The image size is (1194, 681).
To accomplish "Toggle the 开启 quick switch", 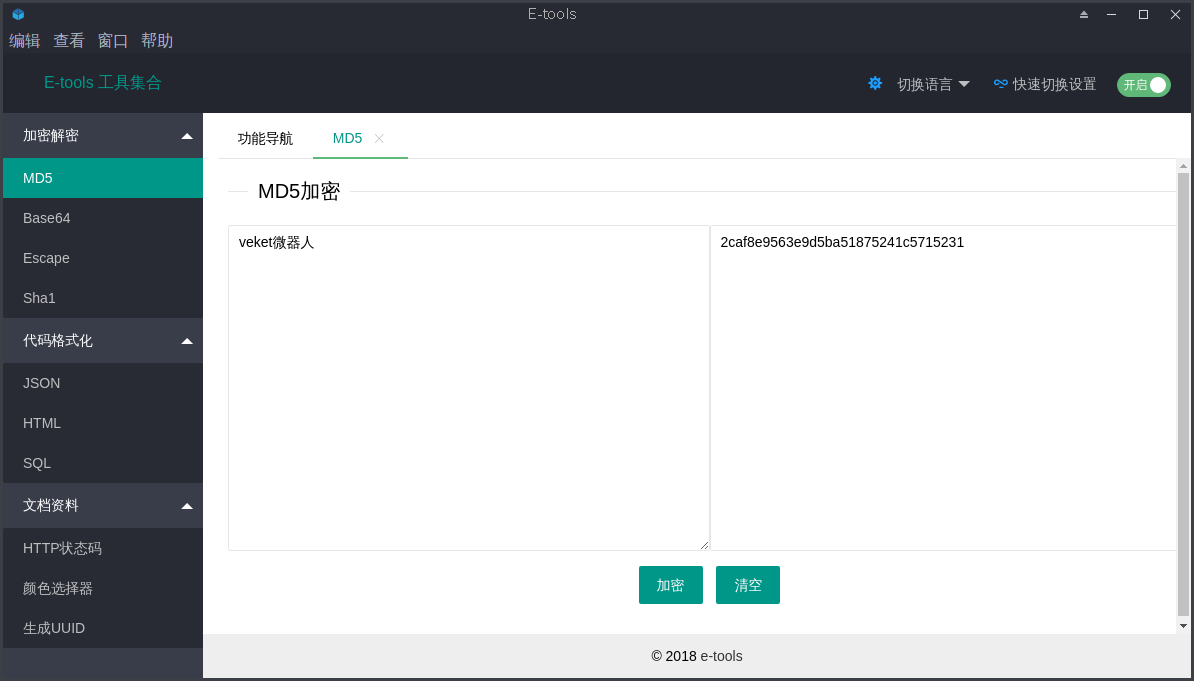I will pyautogui.click(x=1143, y=85).
